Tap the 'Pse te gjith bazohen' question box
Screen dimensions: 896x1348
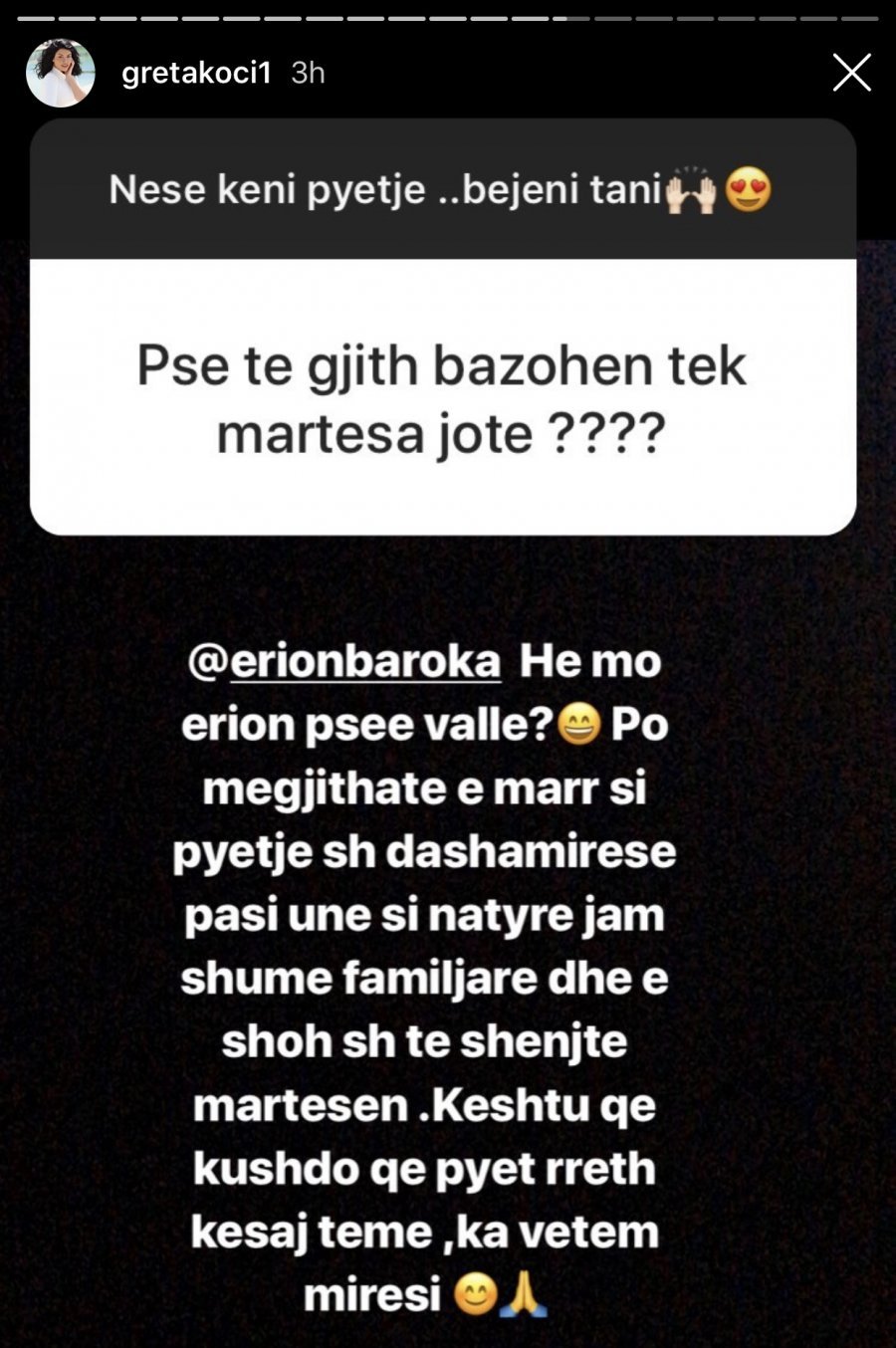pos(443,396)
